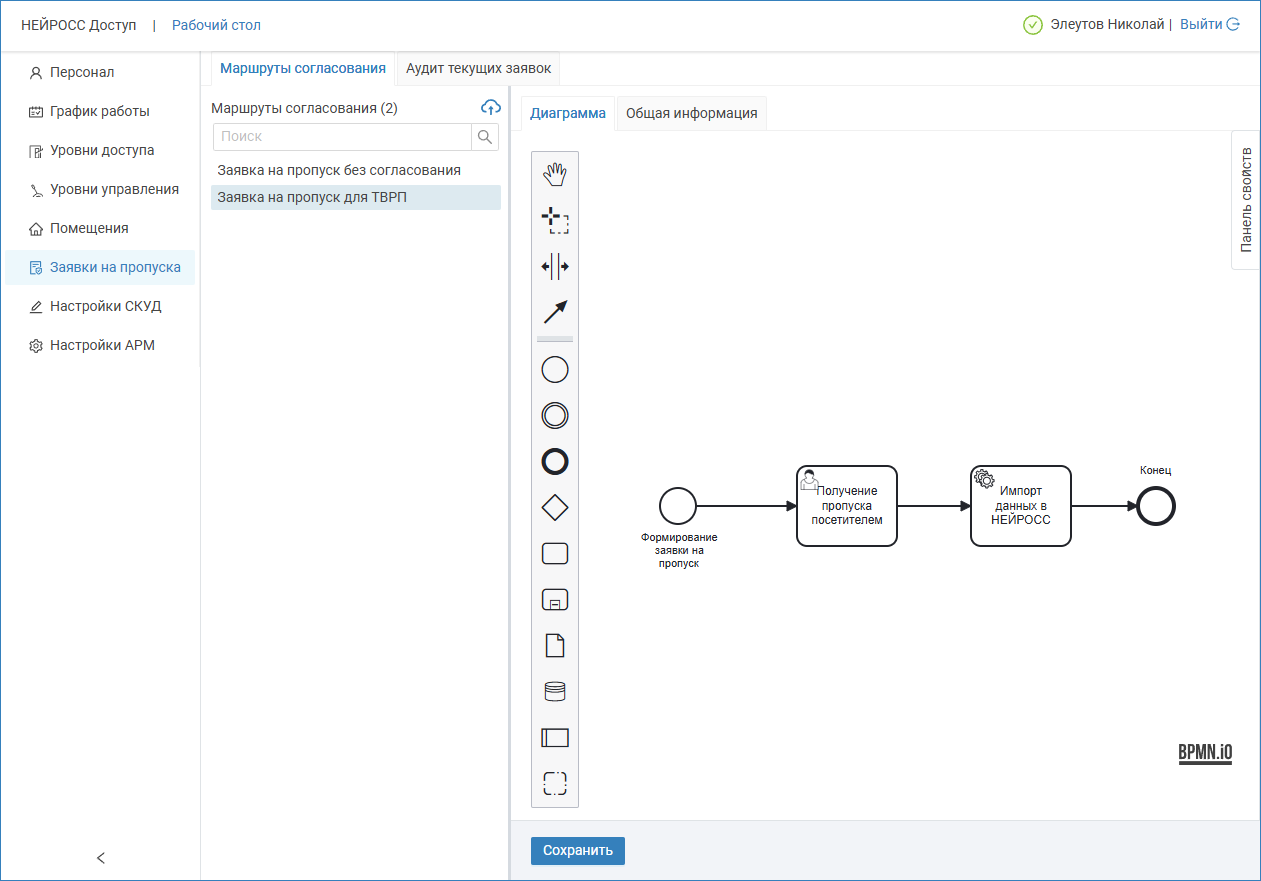Image resolution: width=1261 pixels, height=881 pixels.
Task: Select the gateway diamond shape
Action: coord(555,508)
